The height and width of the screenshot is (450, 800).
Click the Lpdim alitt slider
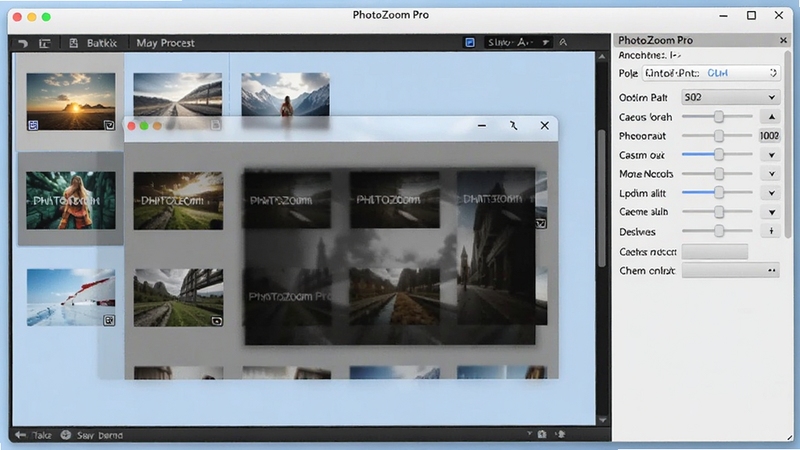pyautogui.click(x=717, y=193)
